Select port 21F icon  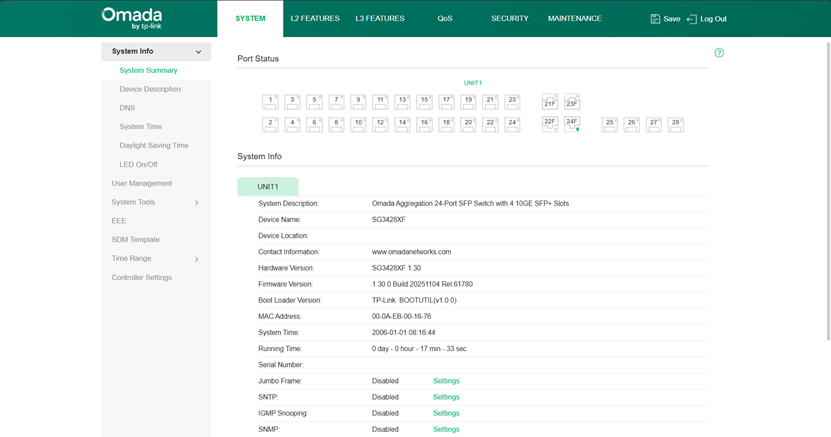(x=550, y=102)
